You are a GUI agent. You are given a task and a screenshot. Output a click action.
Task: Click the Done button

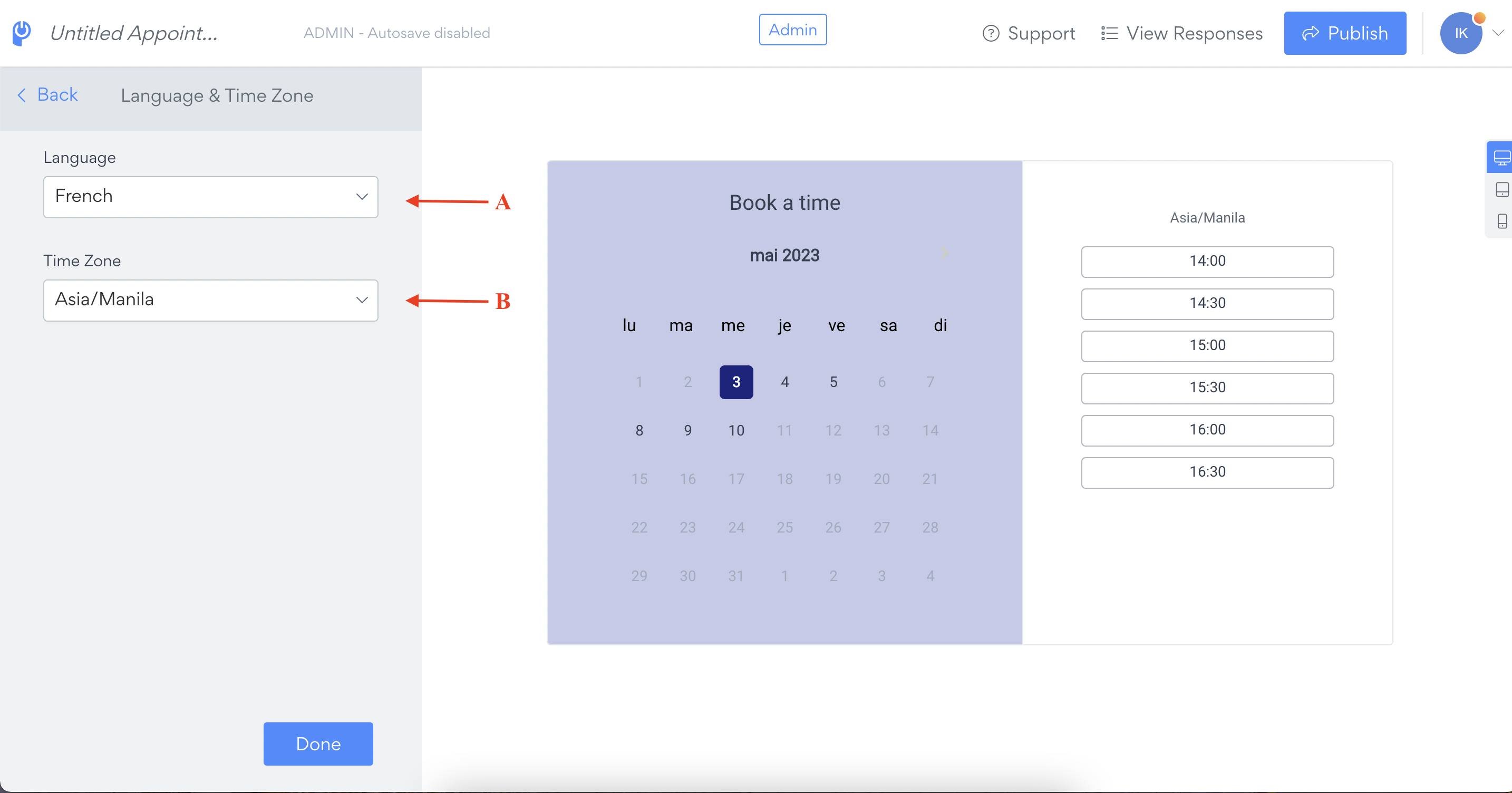[x=318, y=743]
